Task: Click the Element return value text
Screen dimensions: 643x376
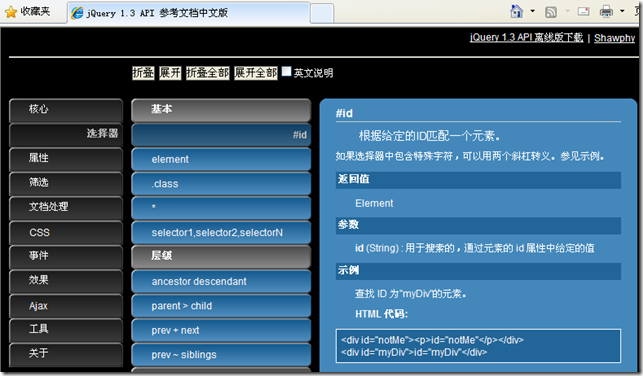Action: pyautogui.click(x=374, y=203)
